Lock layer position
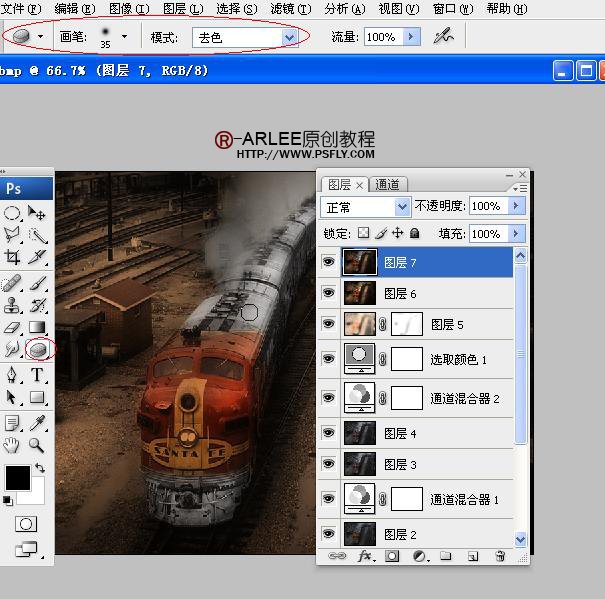The height and width of the screenshot is (599, 605). (x=397, y=233)
